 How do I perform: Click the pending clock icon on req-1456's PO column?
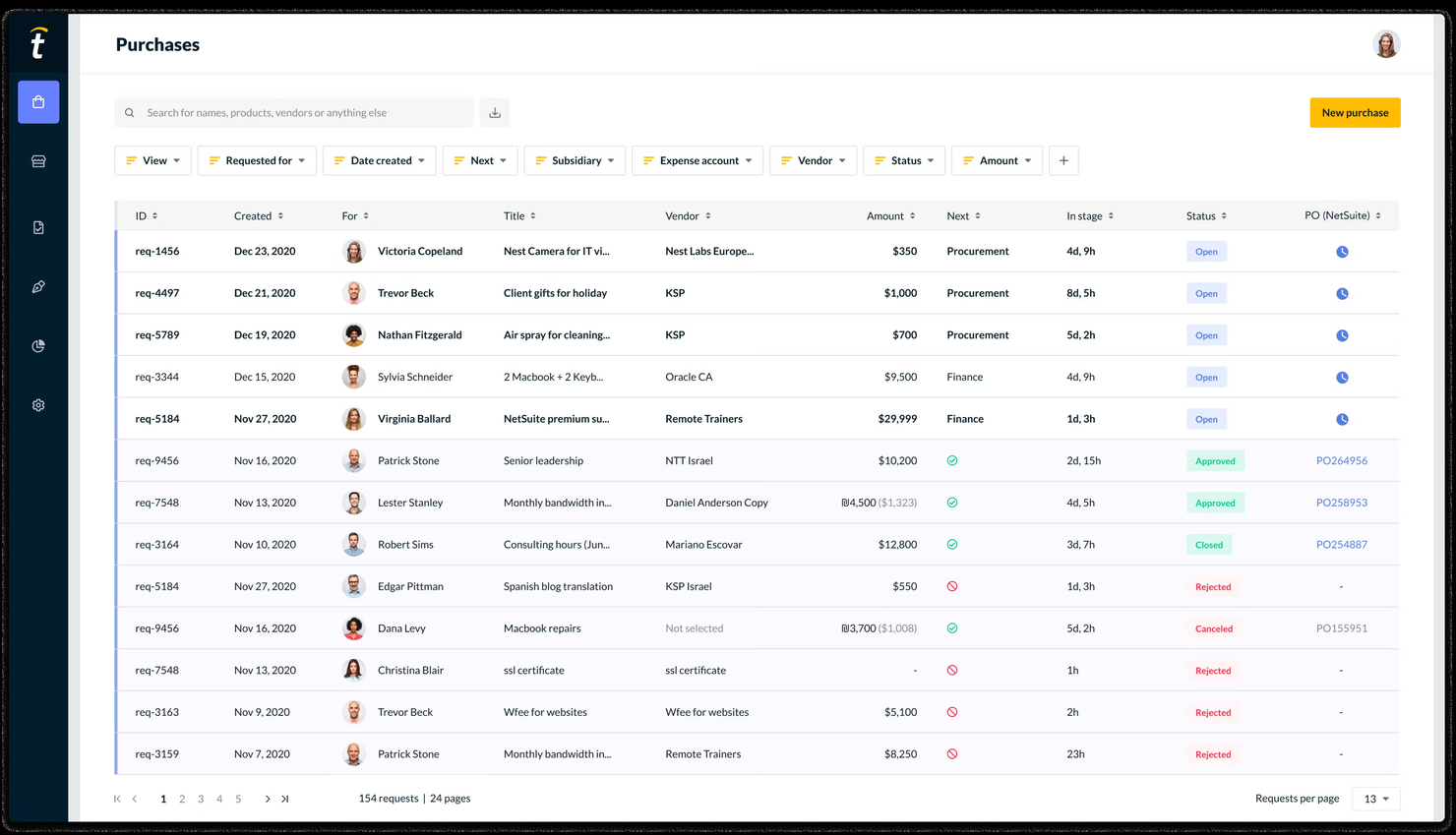coord(1342,251)
